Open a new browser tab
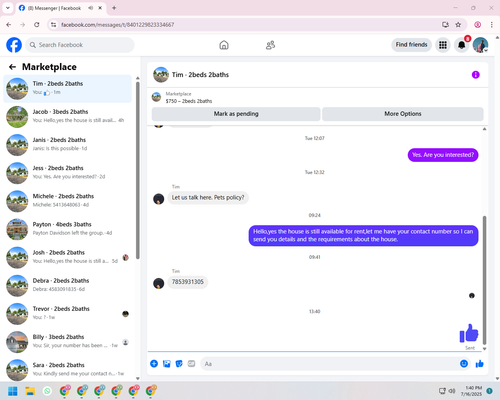 114,8
